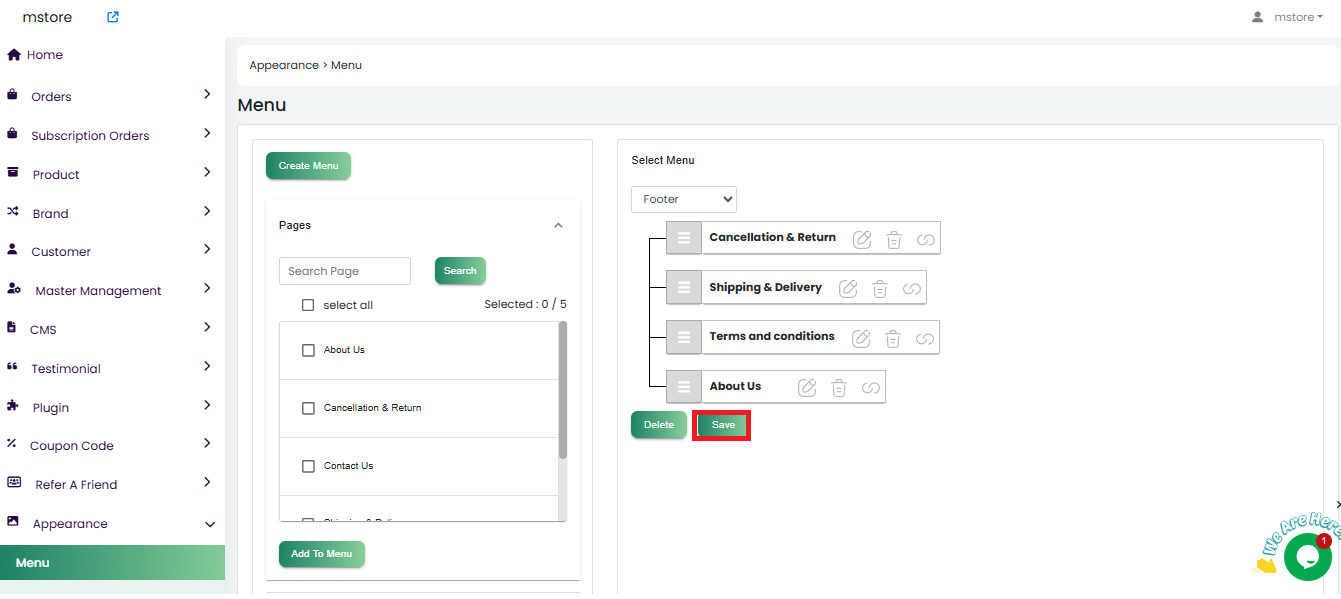
Task: Delete the Shipping & Delivery menu item
Action: [x=880, y=289]
